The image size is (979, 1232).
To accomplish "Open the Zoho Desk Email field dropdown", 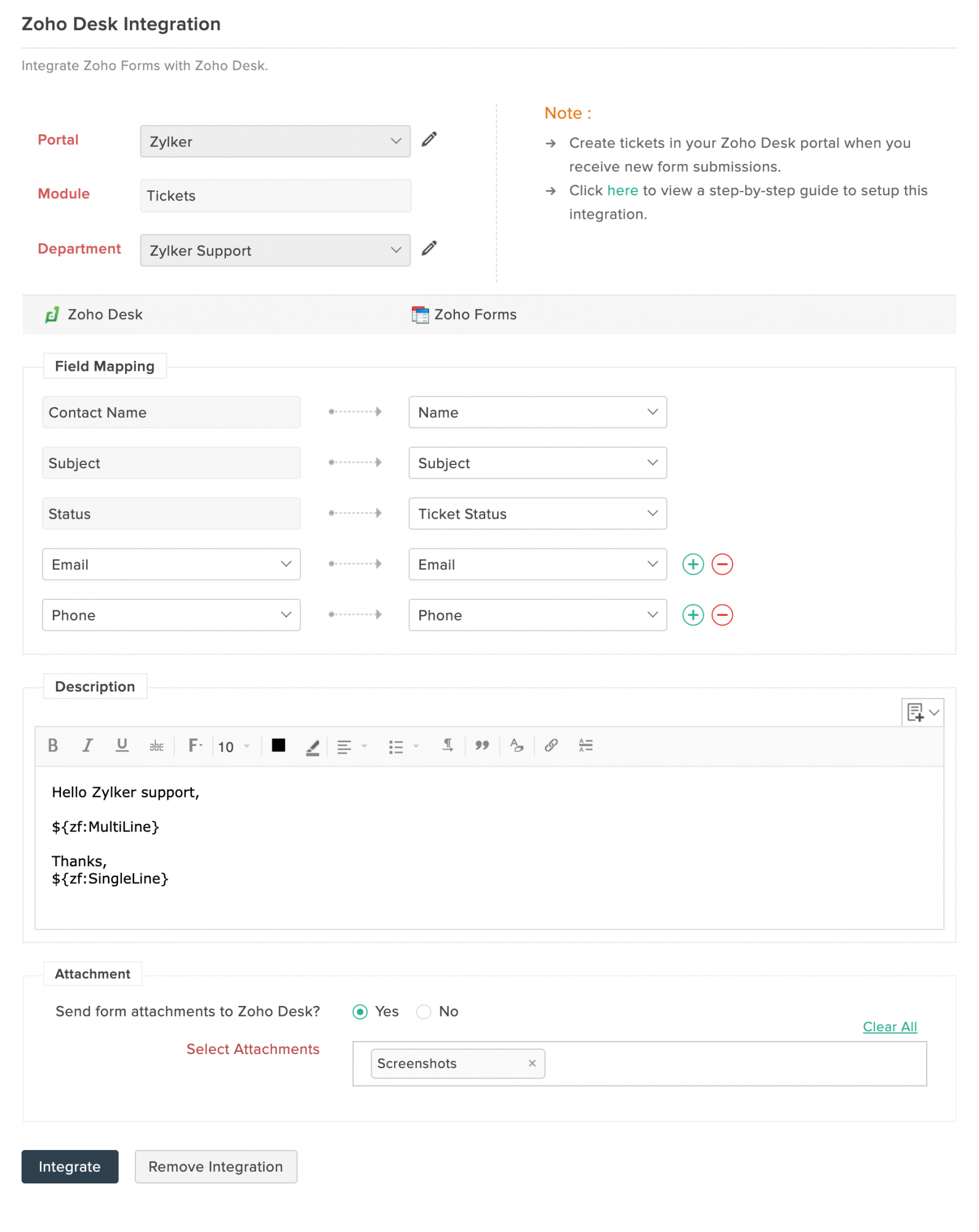I will click(171, 564).
